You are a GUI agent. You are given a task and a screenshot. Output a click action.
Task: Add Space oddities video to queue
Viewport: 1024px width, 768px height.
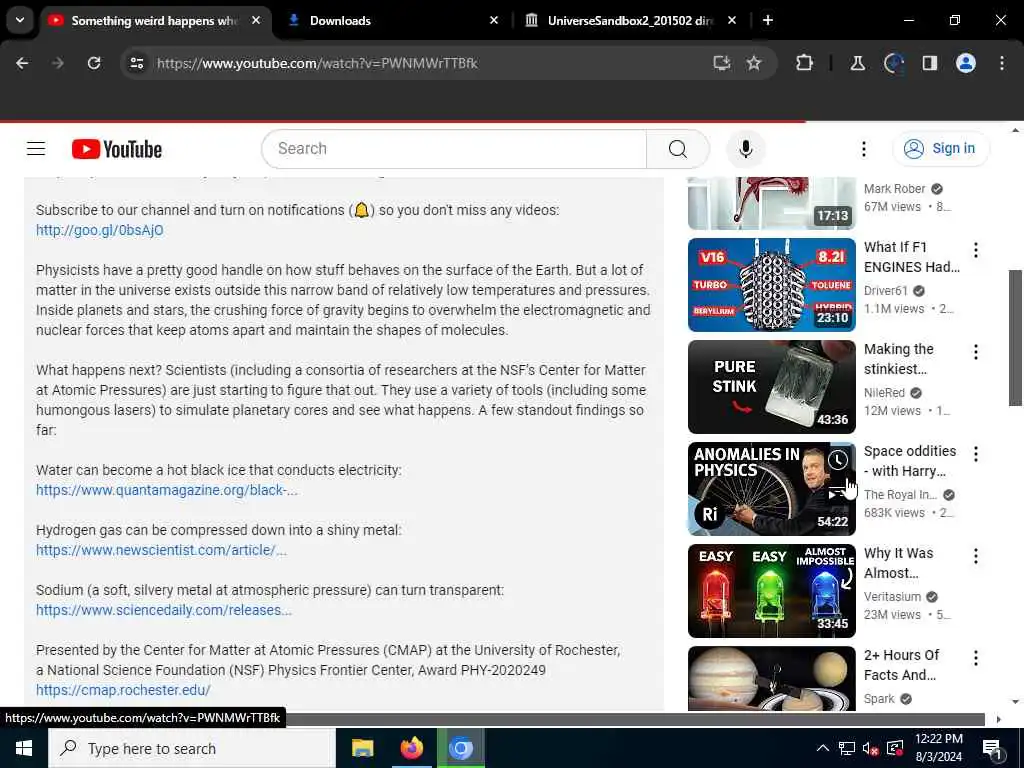click(x=838, y=491)
